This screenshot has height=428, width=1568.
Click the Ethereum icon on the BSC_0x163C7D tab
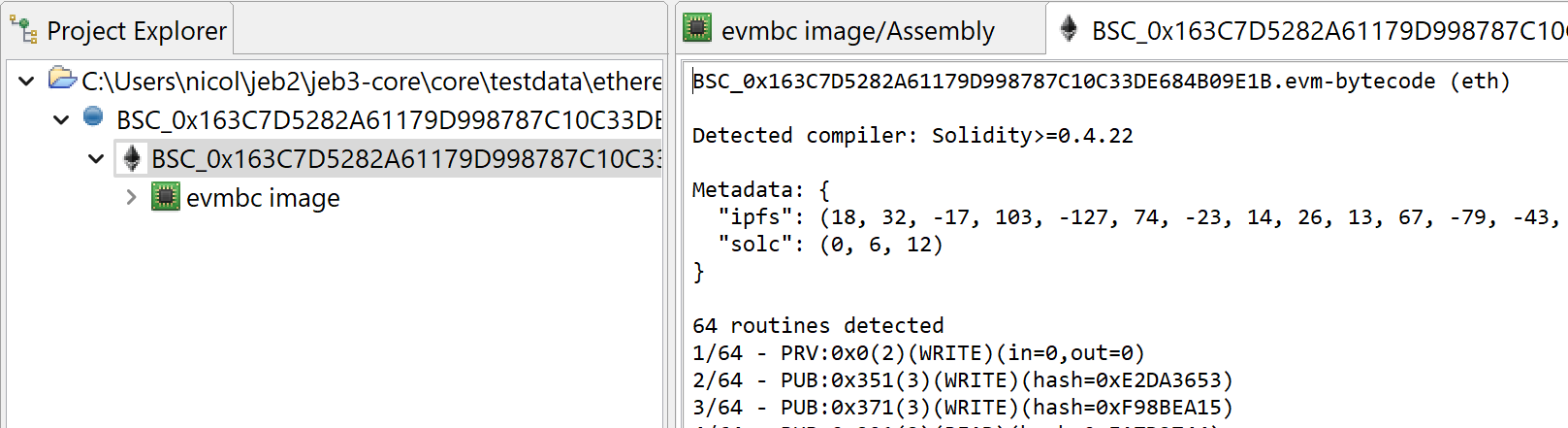pos(1069,29)
